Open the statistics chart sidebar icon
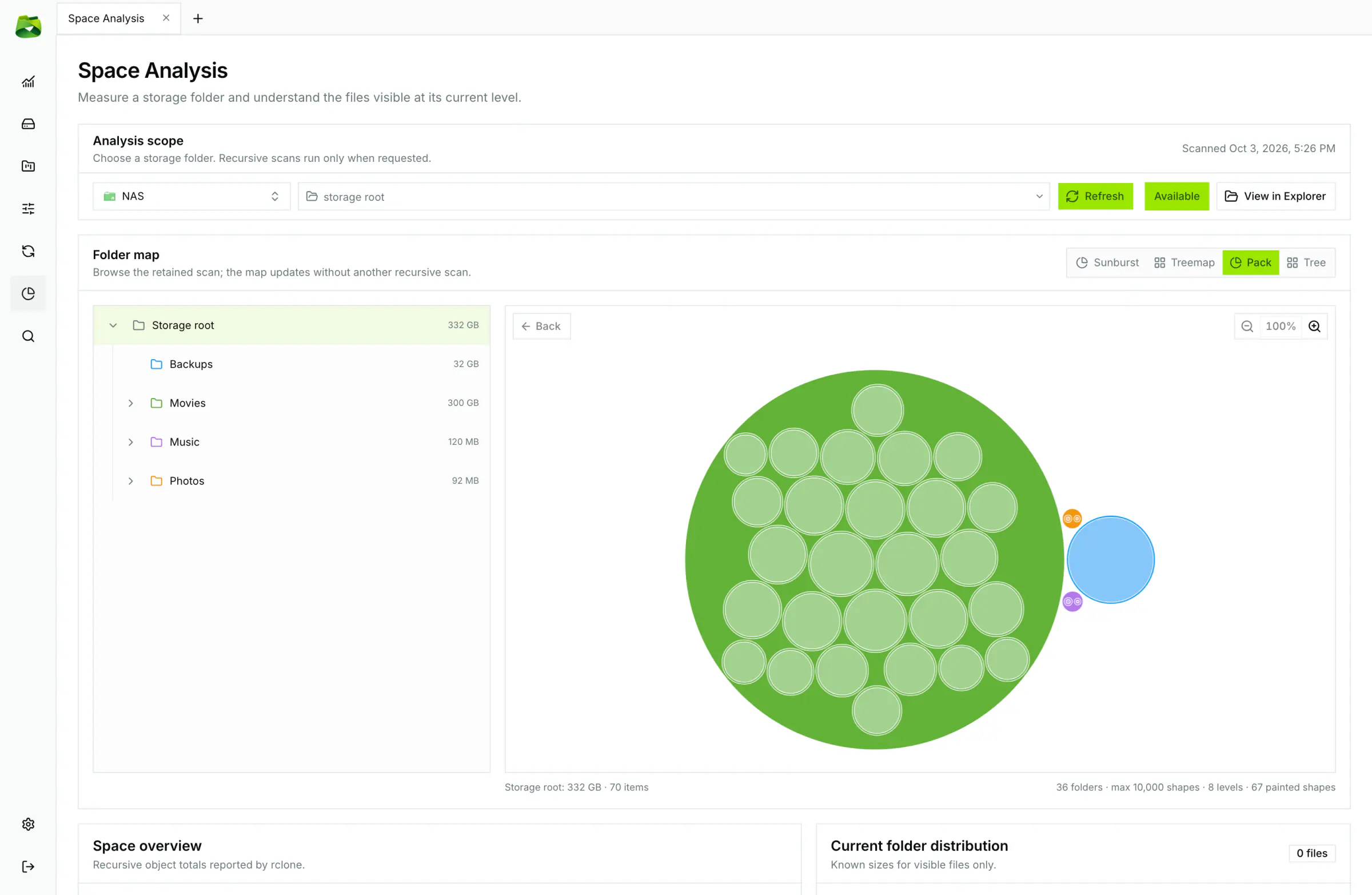Image resolution: width=1372 pixels, height=895 pixels. (x=27, y=82)
